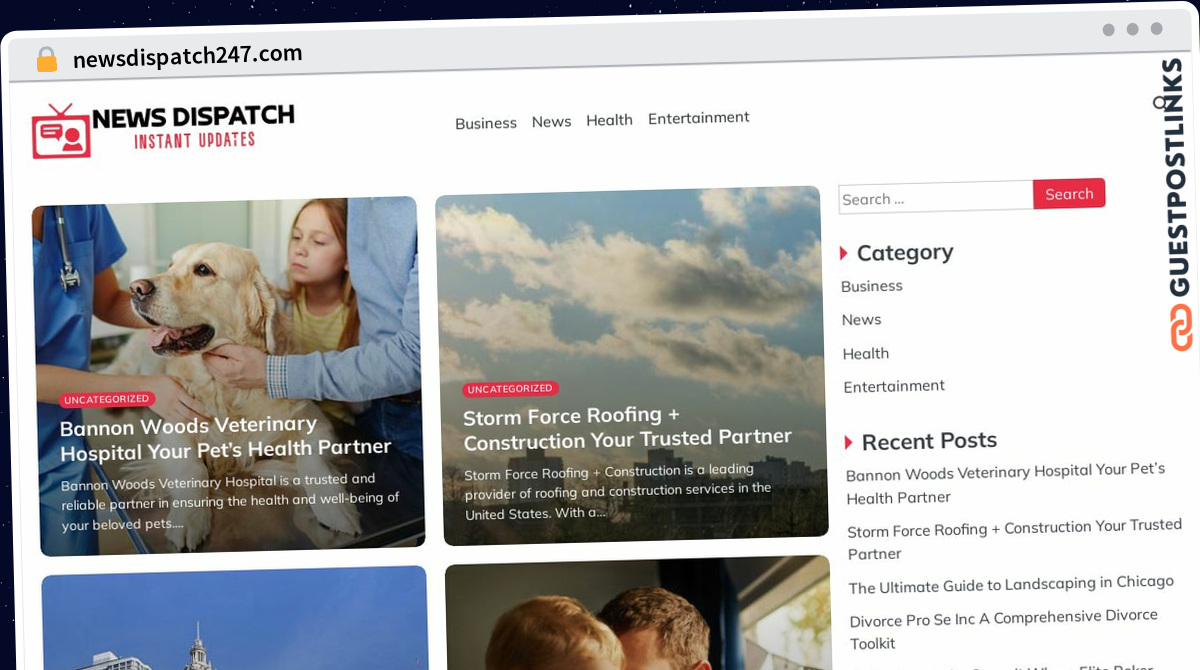This screenshot has height=670, width=1200.
Task: Click the News Dispatch TV logo icon
Action: [x=61, y=131]
